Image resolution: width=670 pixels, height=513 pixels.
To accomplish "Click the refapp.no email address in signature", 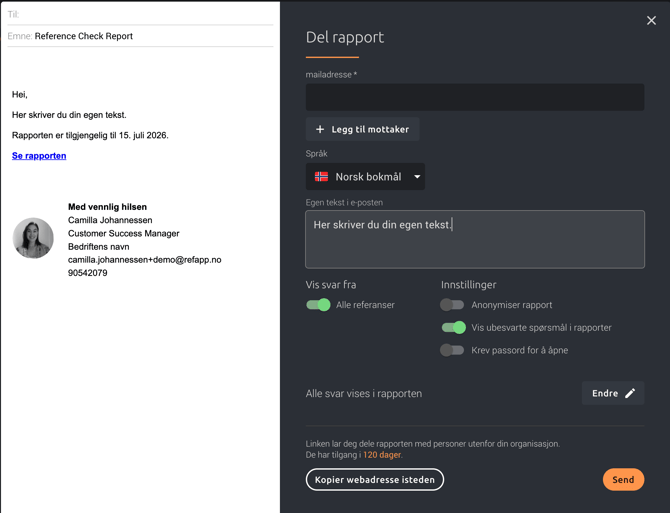I will (144, 260).
